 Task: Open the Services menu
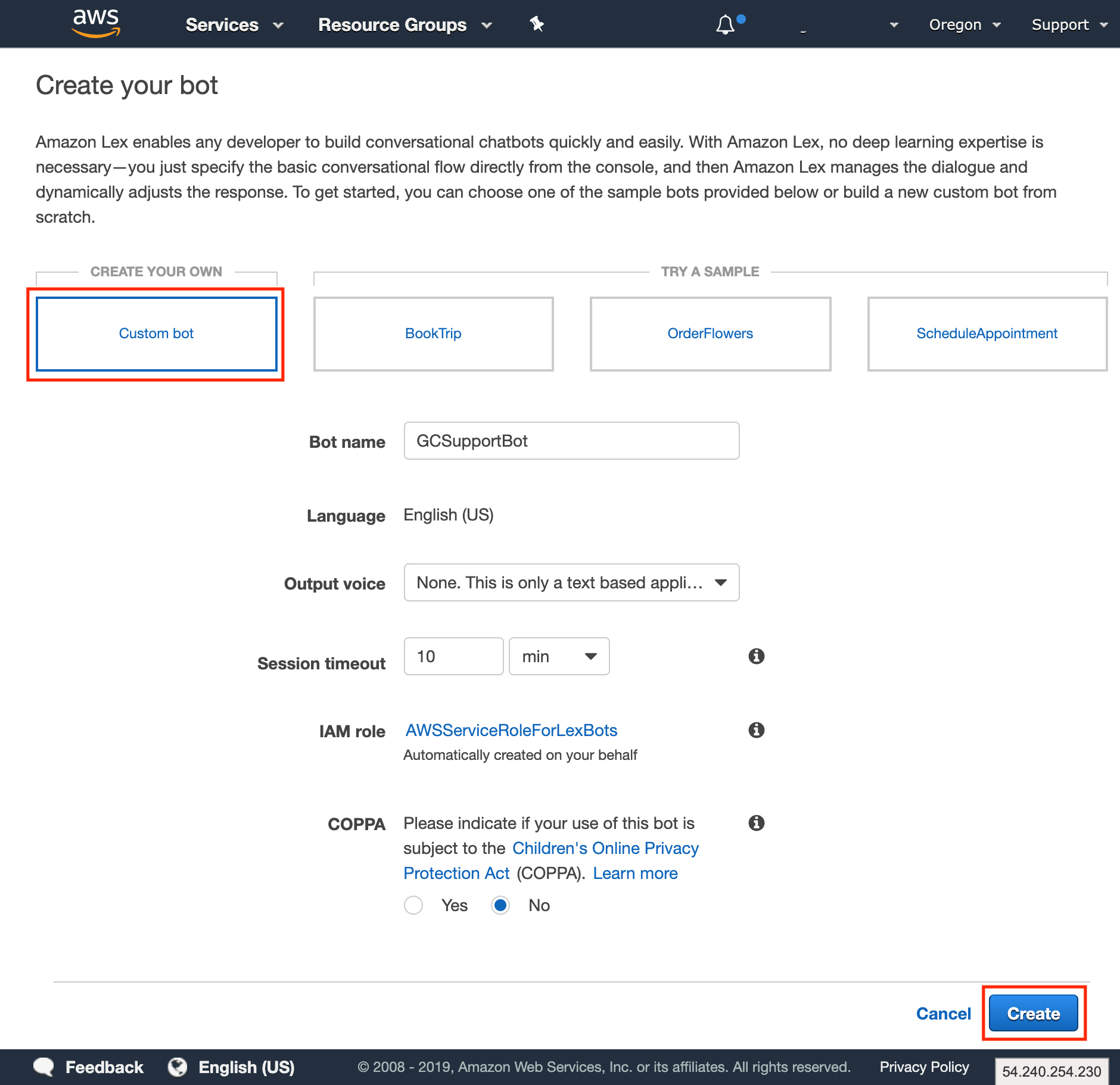[234, 24]
